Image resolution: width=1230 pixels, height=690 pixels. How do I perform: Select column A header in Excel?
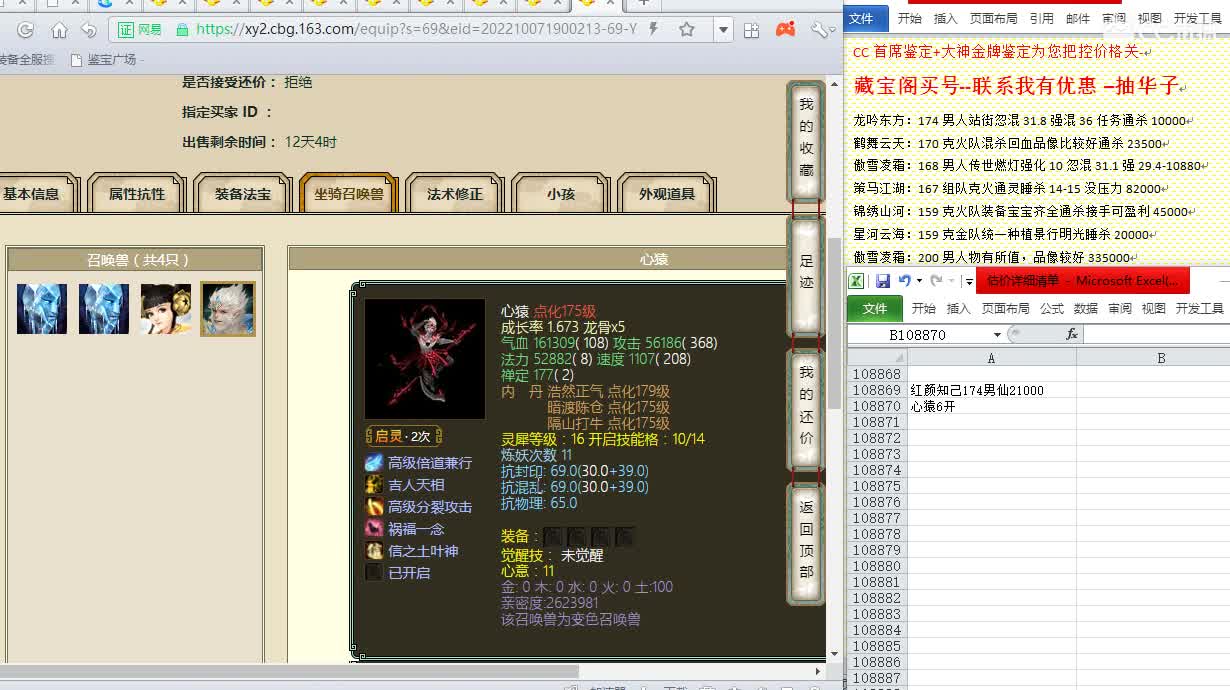[991, 357]
